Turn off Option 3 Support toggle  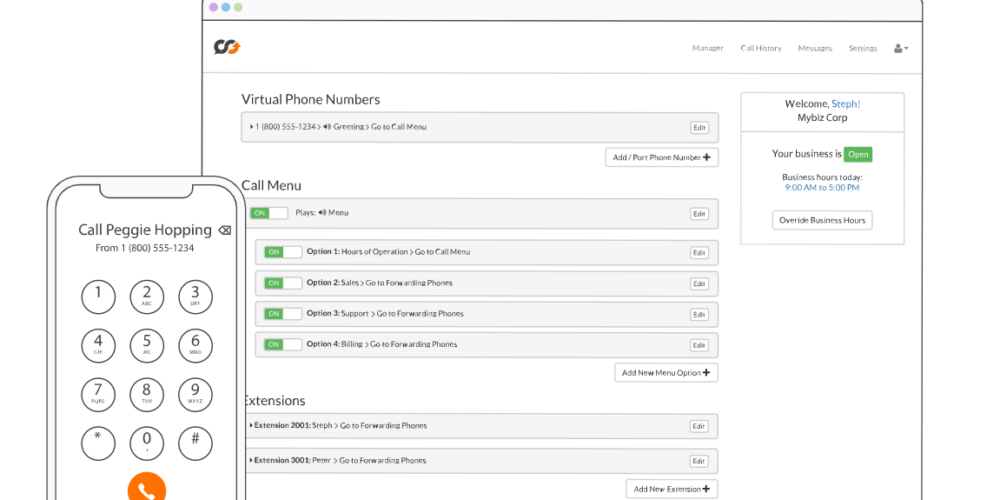(x=283, y=314)
